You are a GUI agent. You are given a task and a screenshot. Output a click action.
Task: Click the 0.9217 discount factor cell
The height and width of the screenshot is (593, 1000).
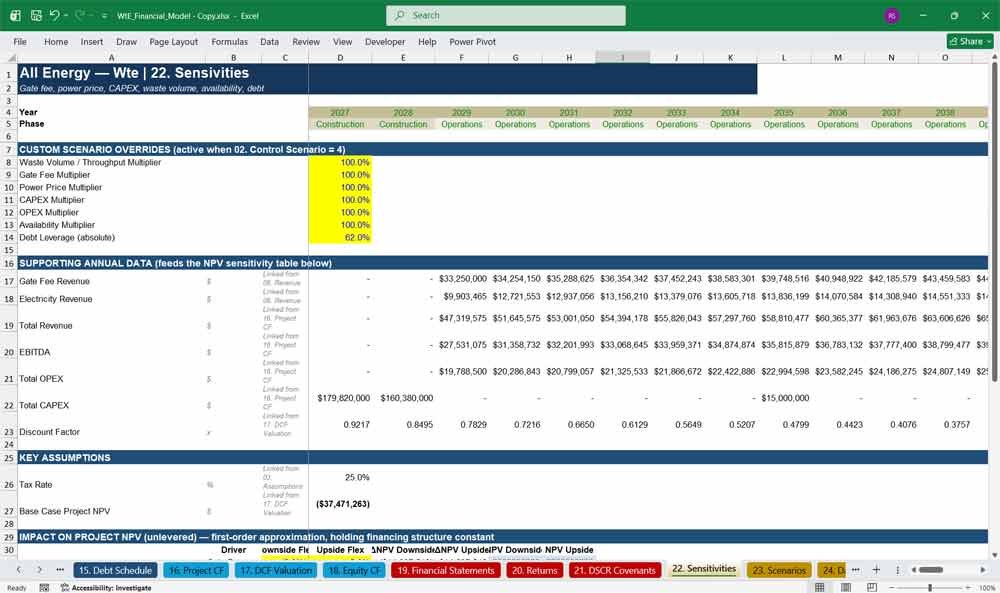[x=340, y=425]
